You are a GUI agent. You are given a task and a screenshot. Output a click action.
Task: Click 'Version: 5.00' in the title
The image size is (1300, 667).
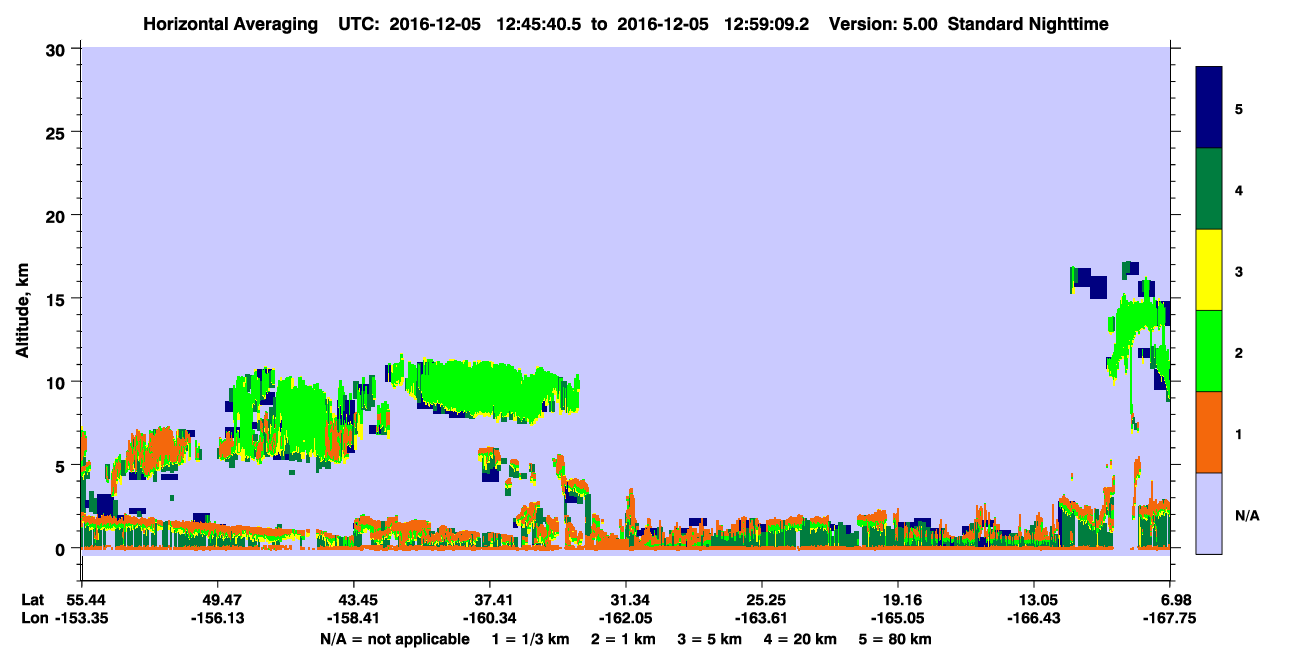click(x=883, y=23)
